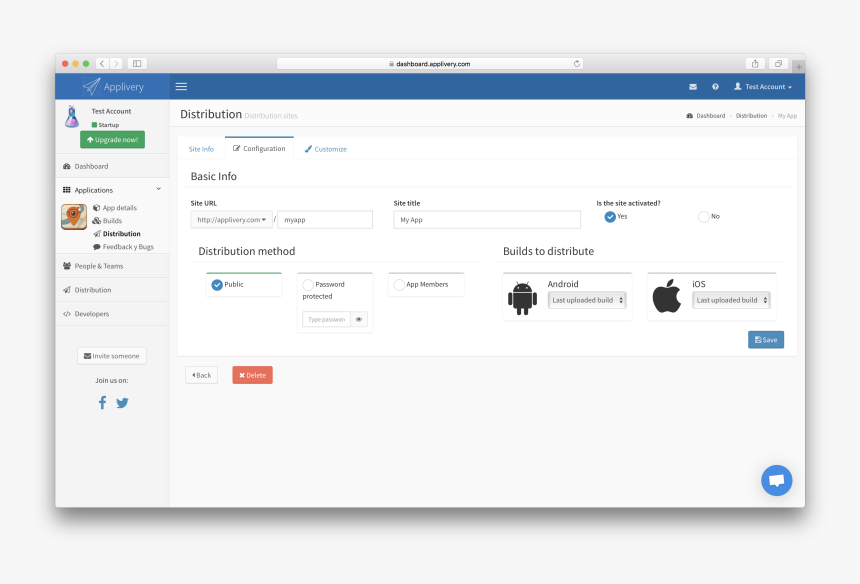Image resolution: width=860 pixels, height=584 pixels.
Task: Switch to the Customize tab
Action: [326, 149]
